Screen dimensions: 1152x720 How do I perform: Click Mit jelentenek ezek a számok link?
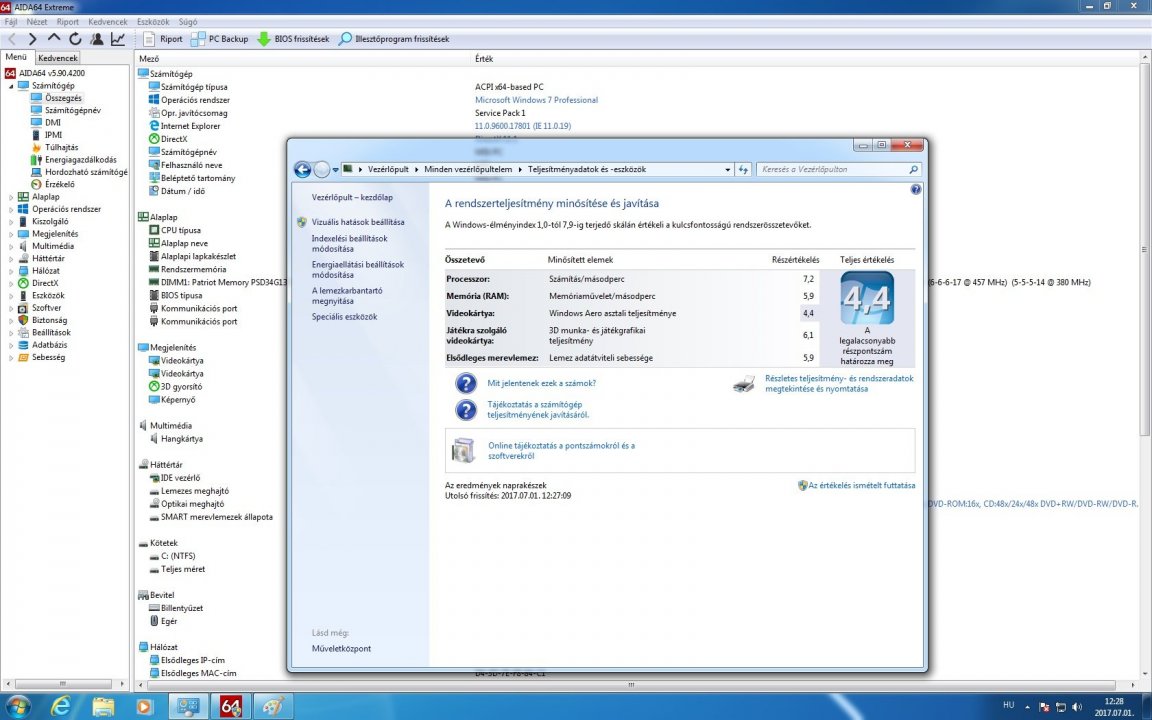coord(541,384)
